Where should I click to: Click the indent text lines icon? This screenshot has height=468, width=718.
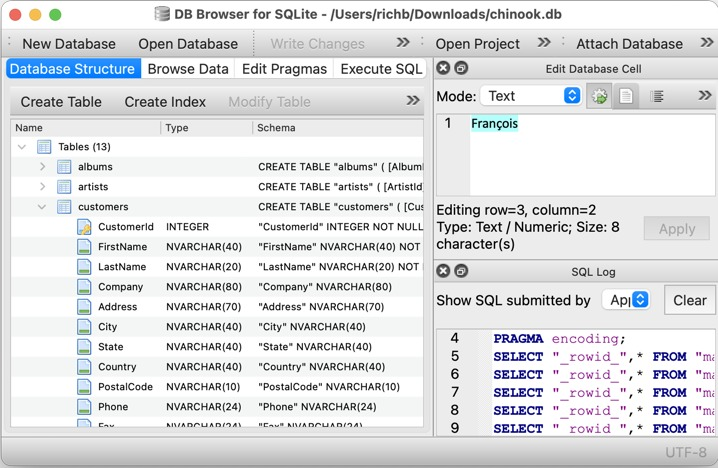(x=657, y=96)
